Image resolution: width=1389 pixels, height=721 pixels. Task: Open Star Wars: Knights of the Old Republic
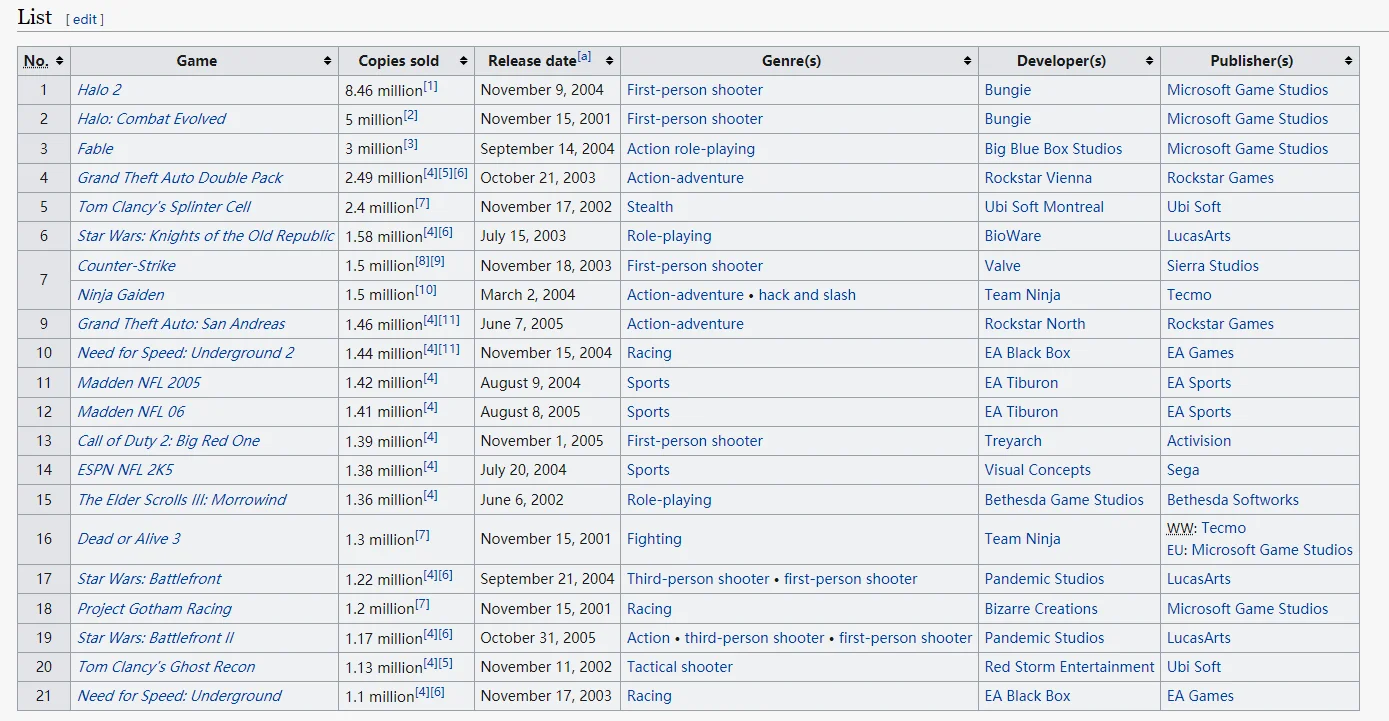[205, 236]
